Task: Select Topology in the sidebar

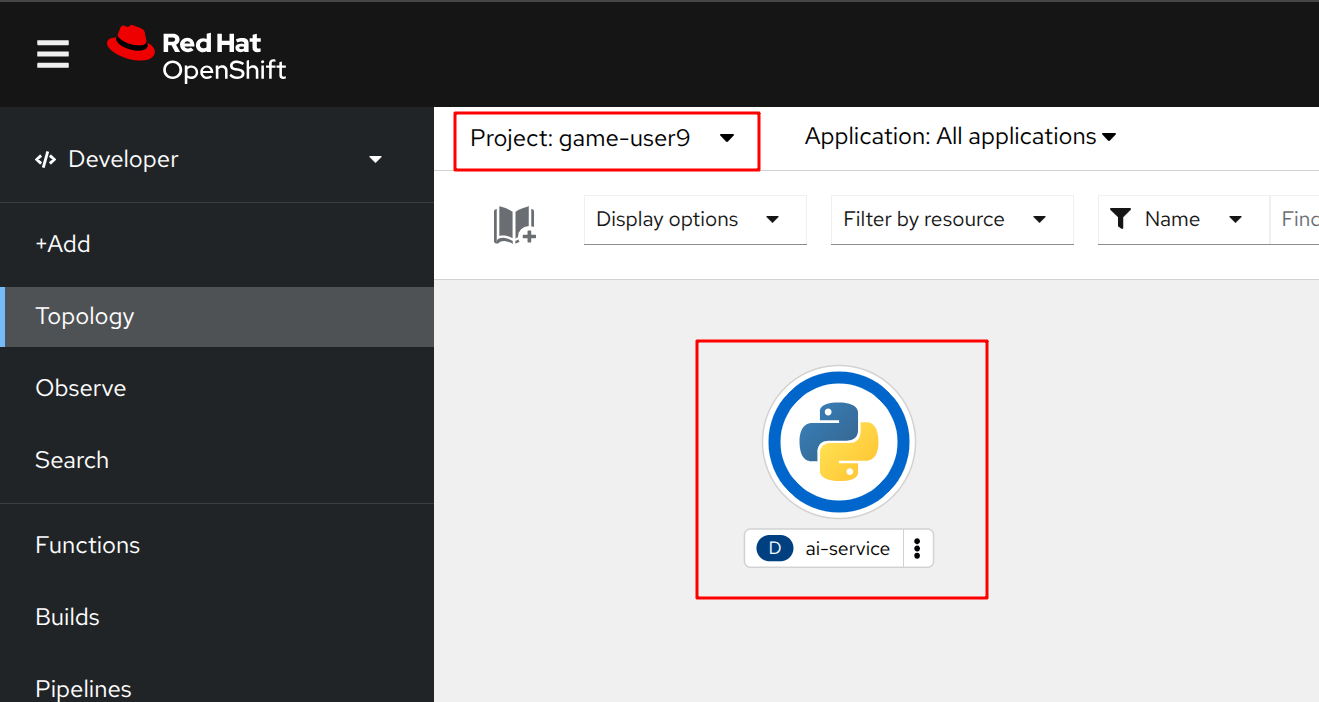Action: pyautogui.click(x=217, y=316)
